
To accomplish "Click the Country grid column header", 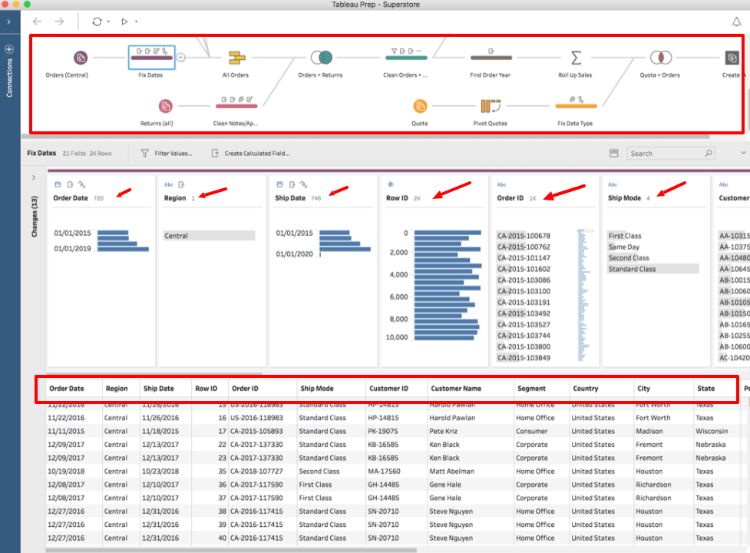I will click(x=585, y=388).
